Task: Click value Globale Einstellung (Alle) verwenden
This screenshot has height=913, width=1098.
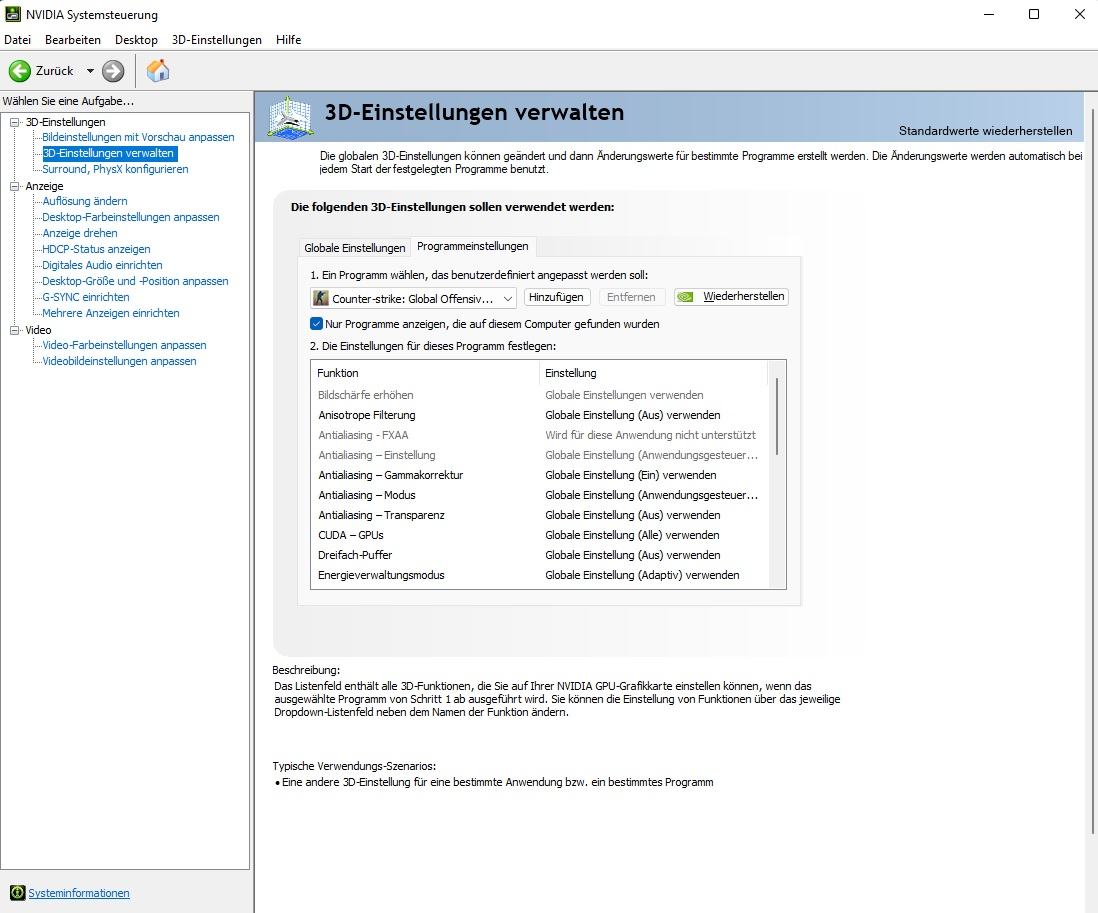Action: (x=632, y=535)
